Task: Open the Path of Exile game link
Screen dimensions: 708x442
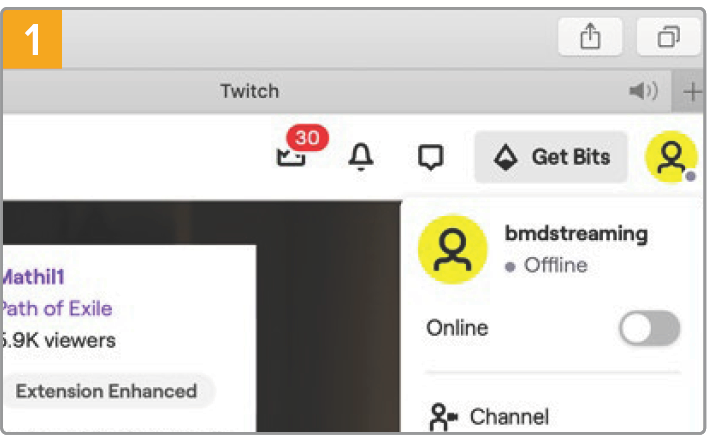Action: [56, 309]
